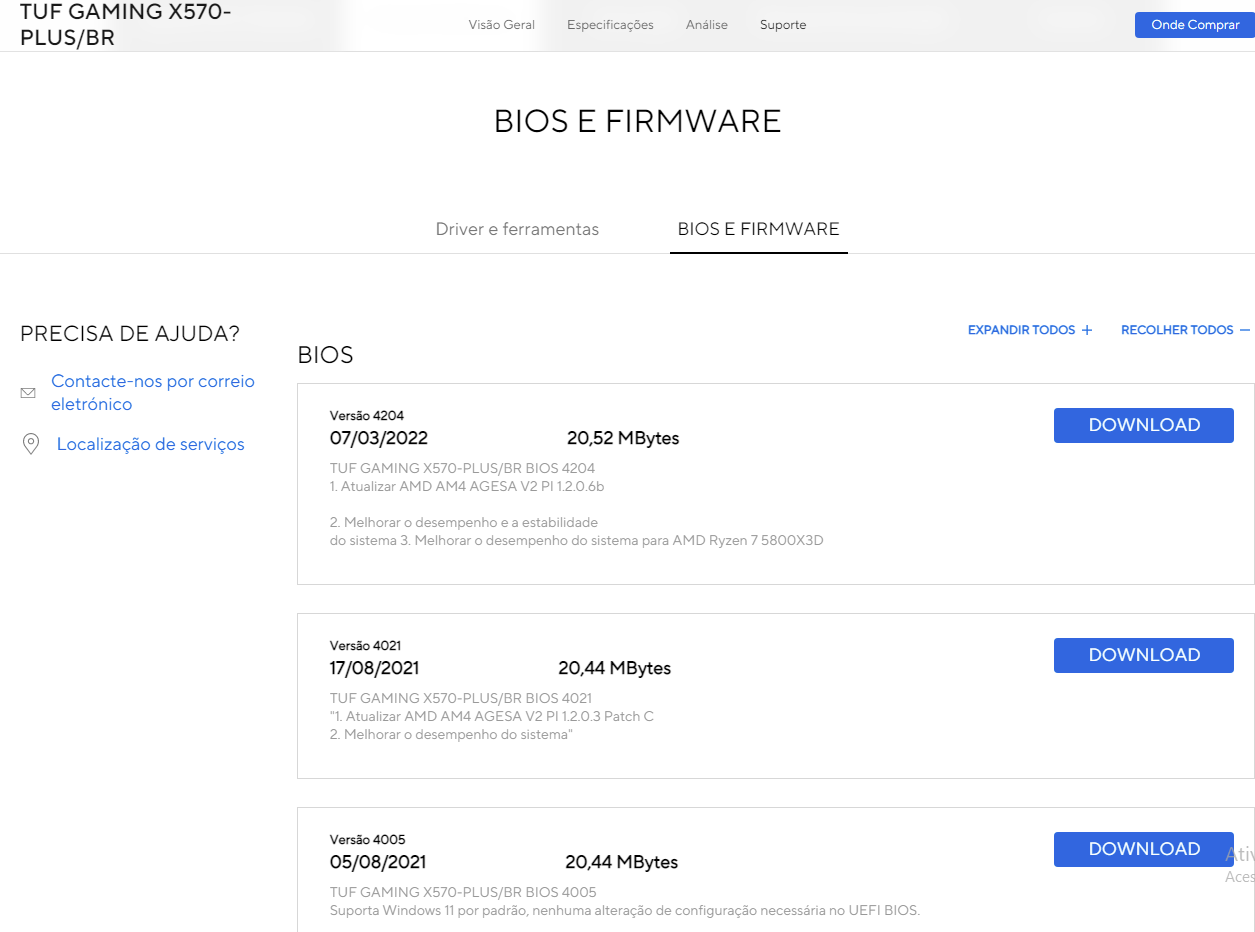This screenshot has height=932, width=1255.
Task: Click the AGESA V2 PI 1.2.0.3 Patch C line
Action: (492, 716)
